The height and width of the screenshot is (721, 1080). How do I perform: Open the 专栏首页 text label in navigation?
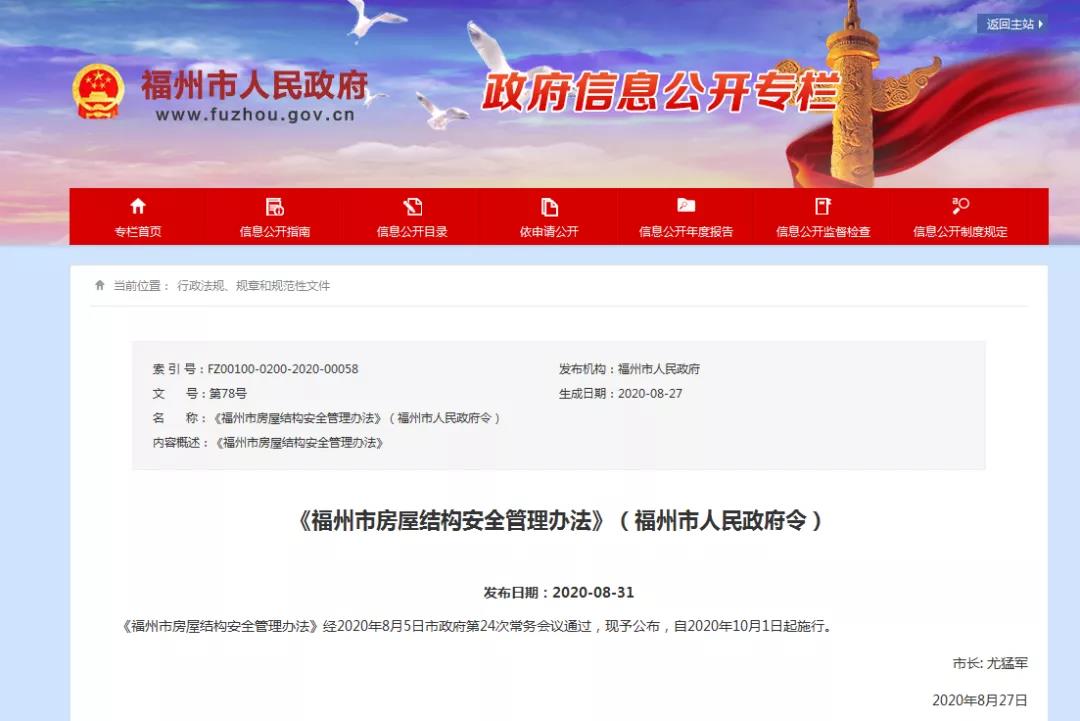pyautogui.click(x=138, y=232)
